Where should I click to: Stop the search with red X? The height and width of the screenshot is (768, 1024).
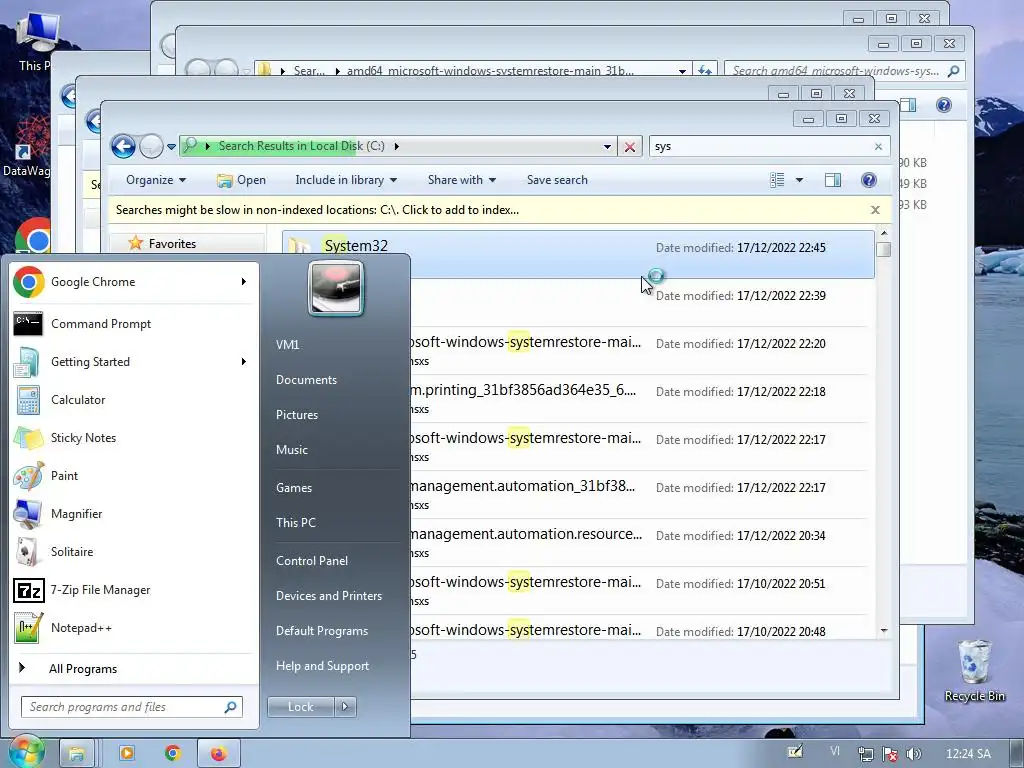(x=630, y=146)
